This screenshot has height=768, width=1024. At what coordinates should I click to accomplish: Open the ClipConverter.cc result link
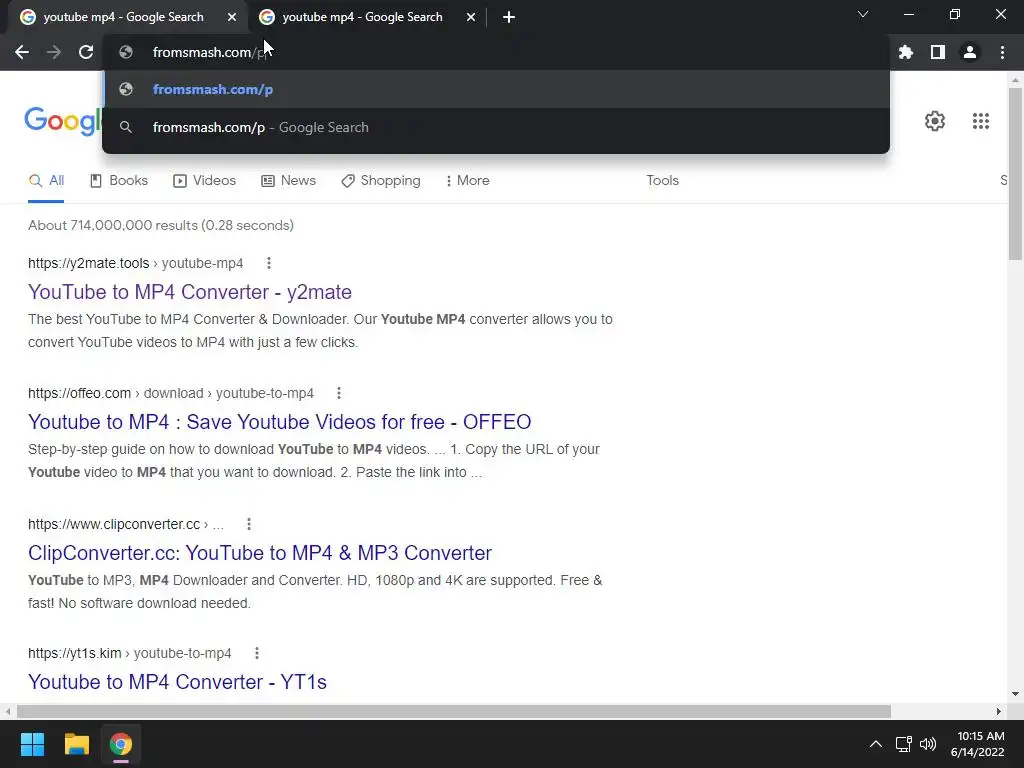click(260, 553)
